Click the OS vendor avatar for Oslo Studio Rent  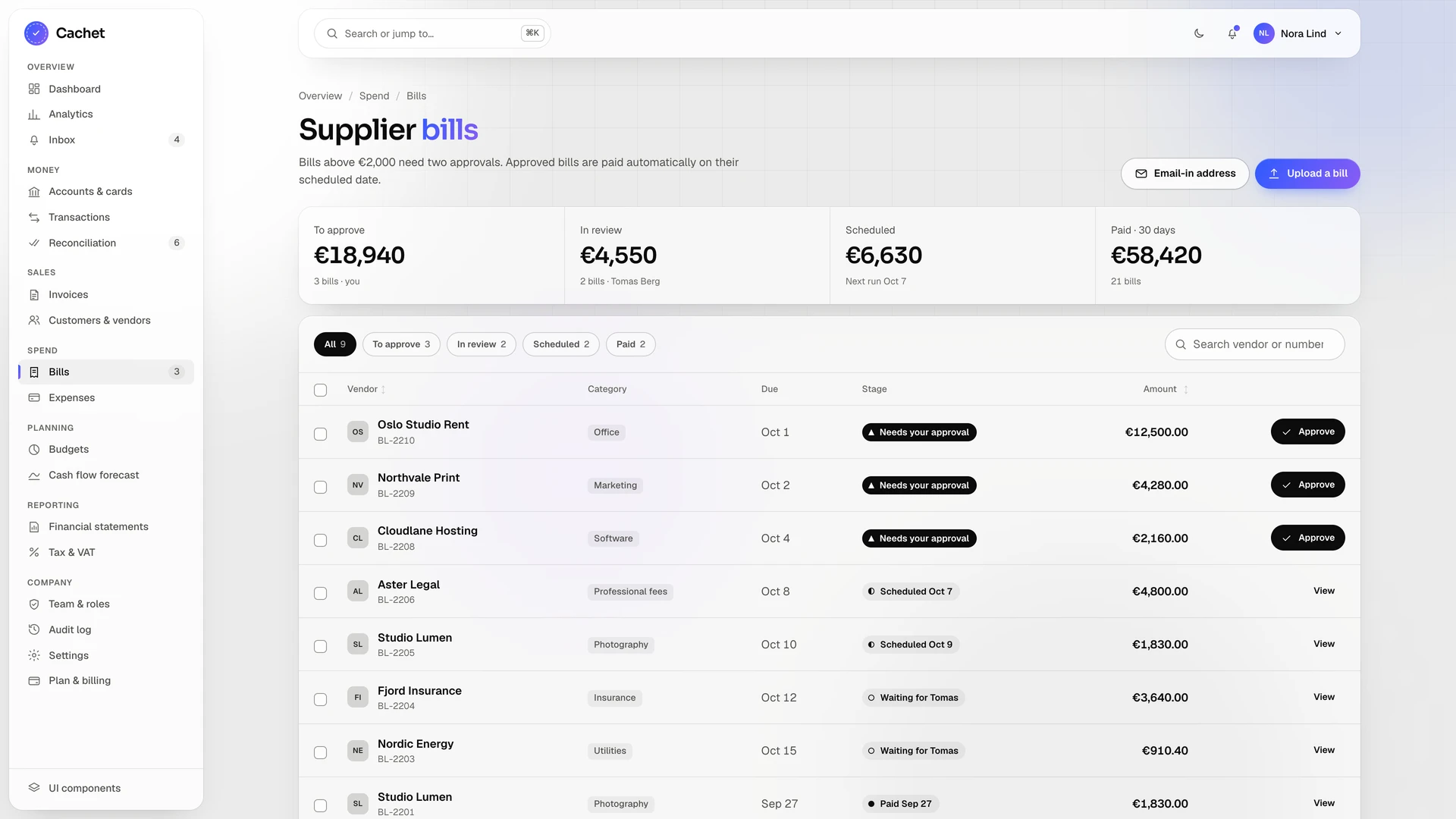click(358, 432)
